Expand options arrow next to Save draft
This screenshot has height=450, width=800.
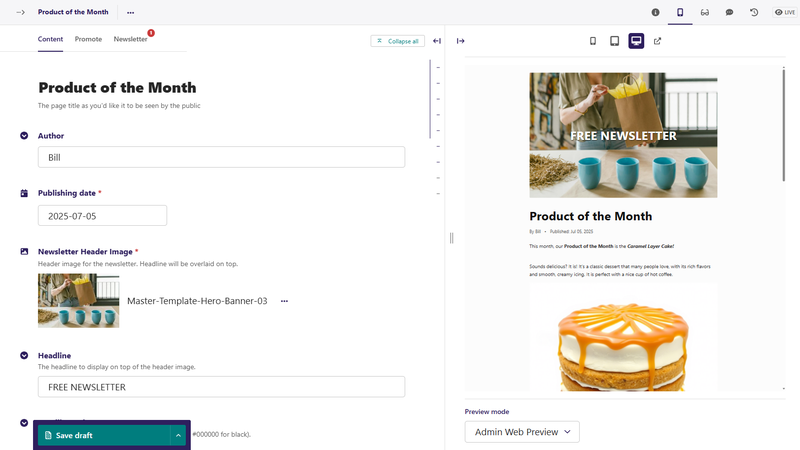pyautogui.click(x=178, y=435)
